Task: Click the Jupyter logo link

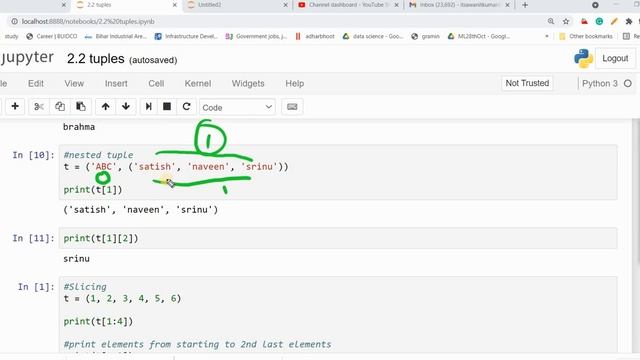Action: click(x=27, y=58)
